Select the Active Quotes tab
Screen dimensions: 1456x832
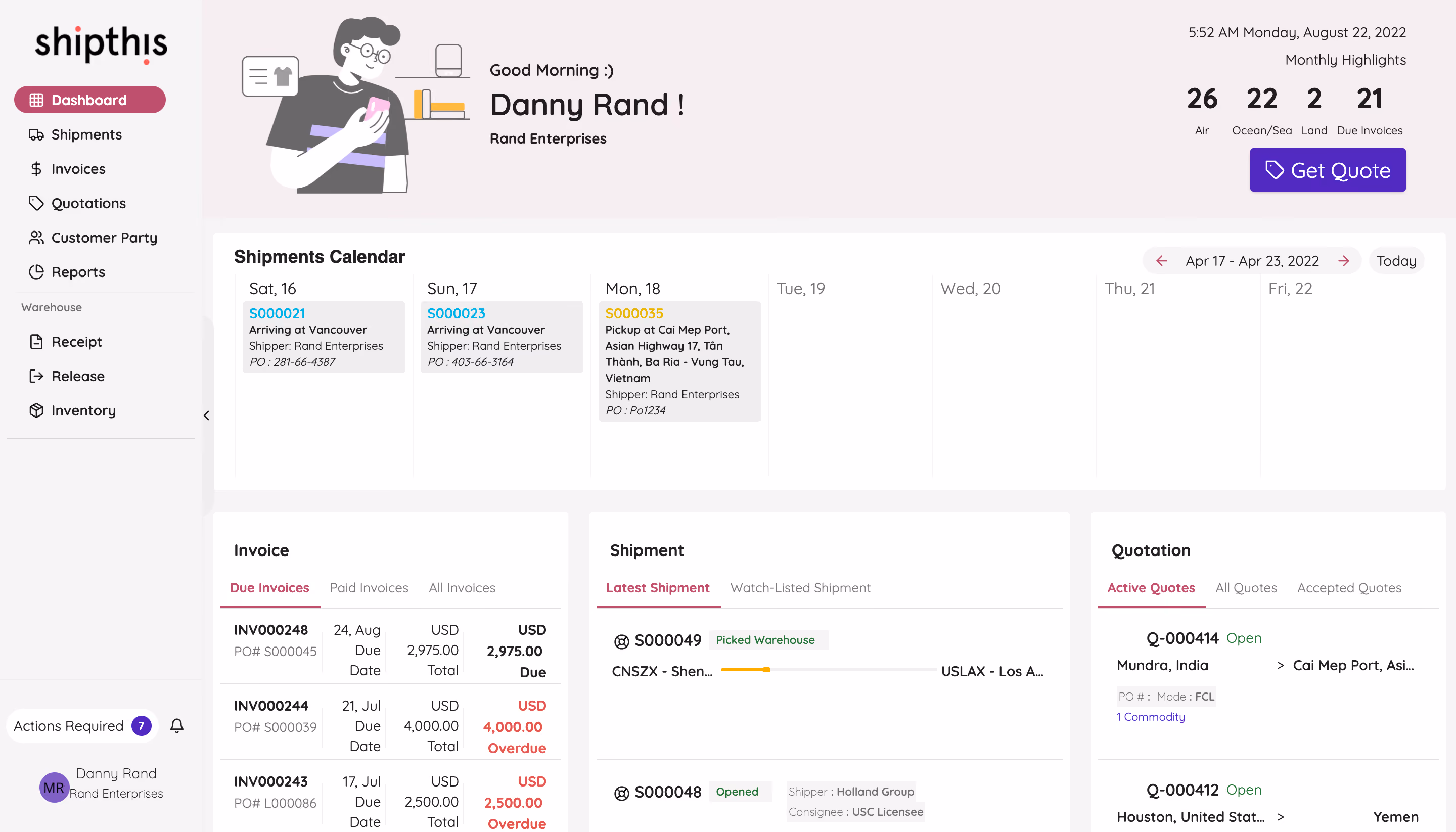click(1151, 588)
